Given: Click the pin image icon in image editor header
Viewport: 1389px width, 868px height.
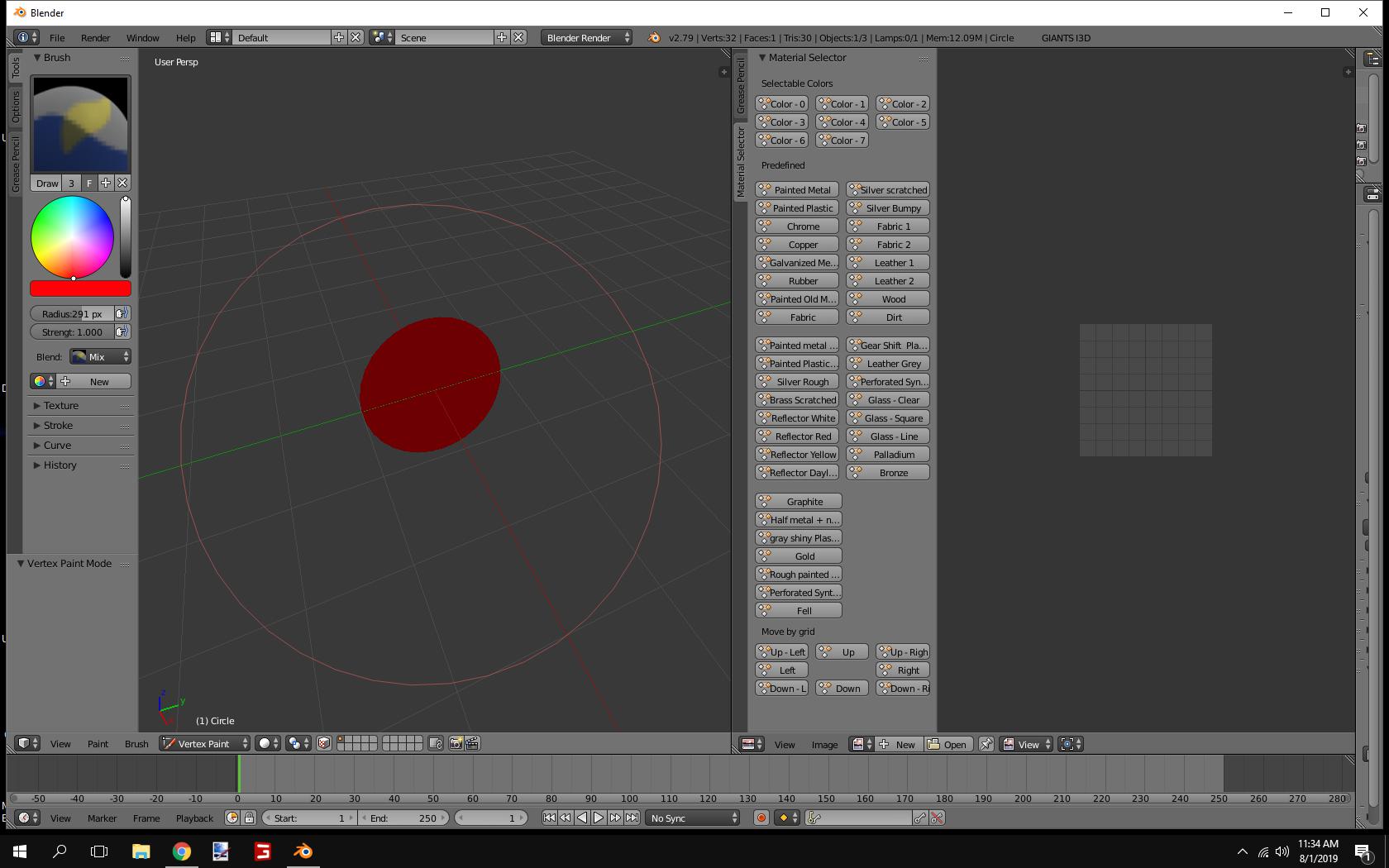Looking at the screenshot, I should tap(986, 744).
